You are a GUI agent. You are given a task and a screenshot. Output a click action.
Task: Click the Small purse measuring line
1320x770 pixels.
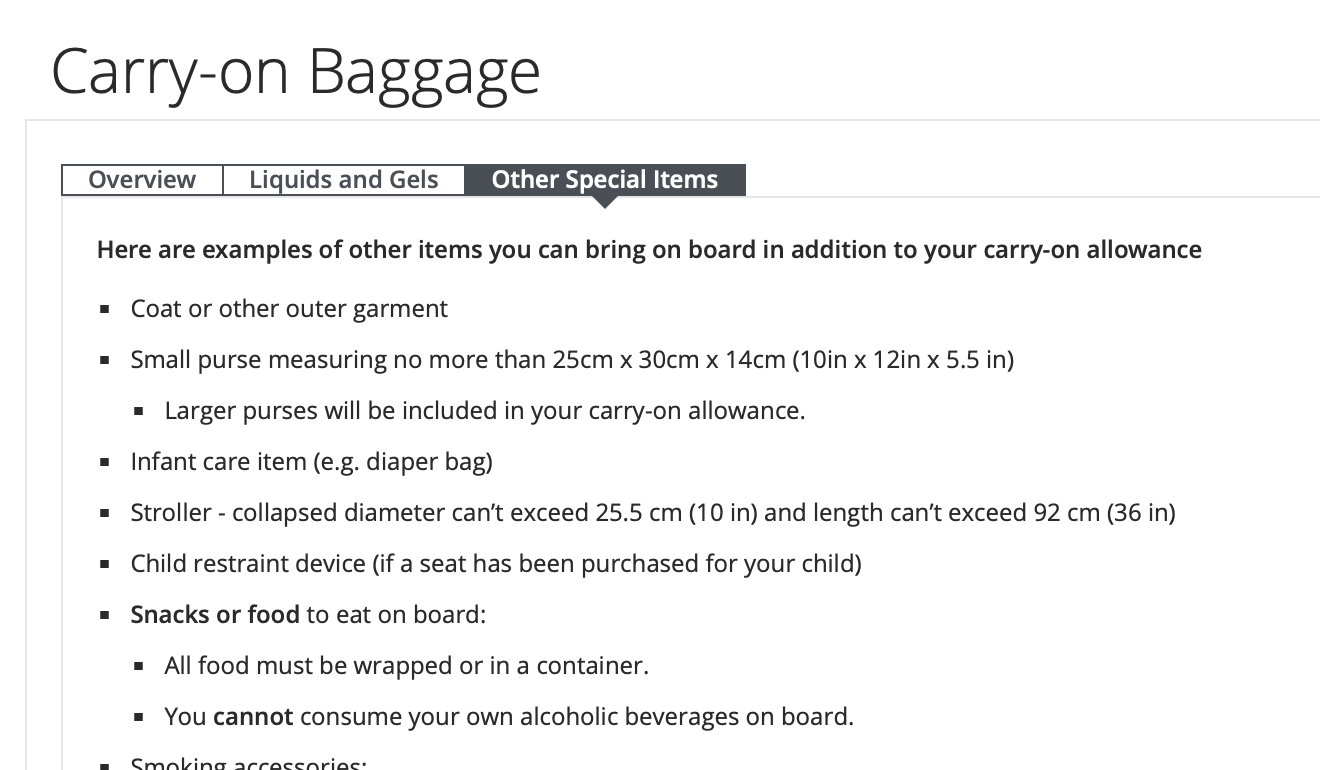[x=572, y=359]
